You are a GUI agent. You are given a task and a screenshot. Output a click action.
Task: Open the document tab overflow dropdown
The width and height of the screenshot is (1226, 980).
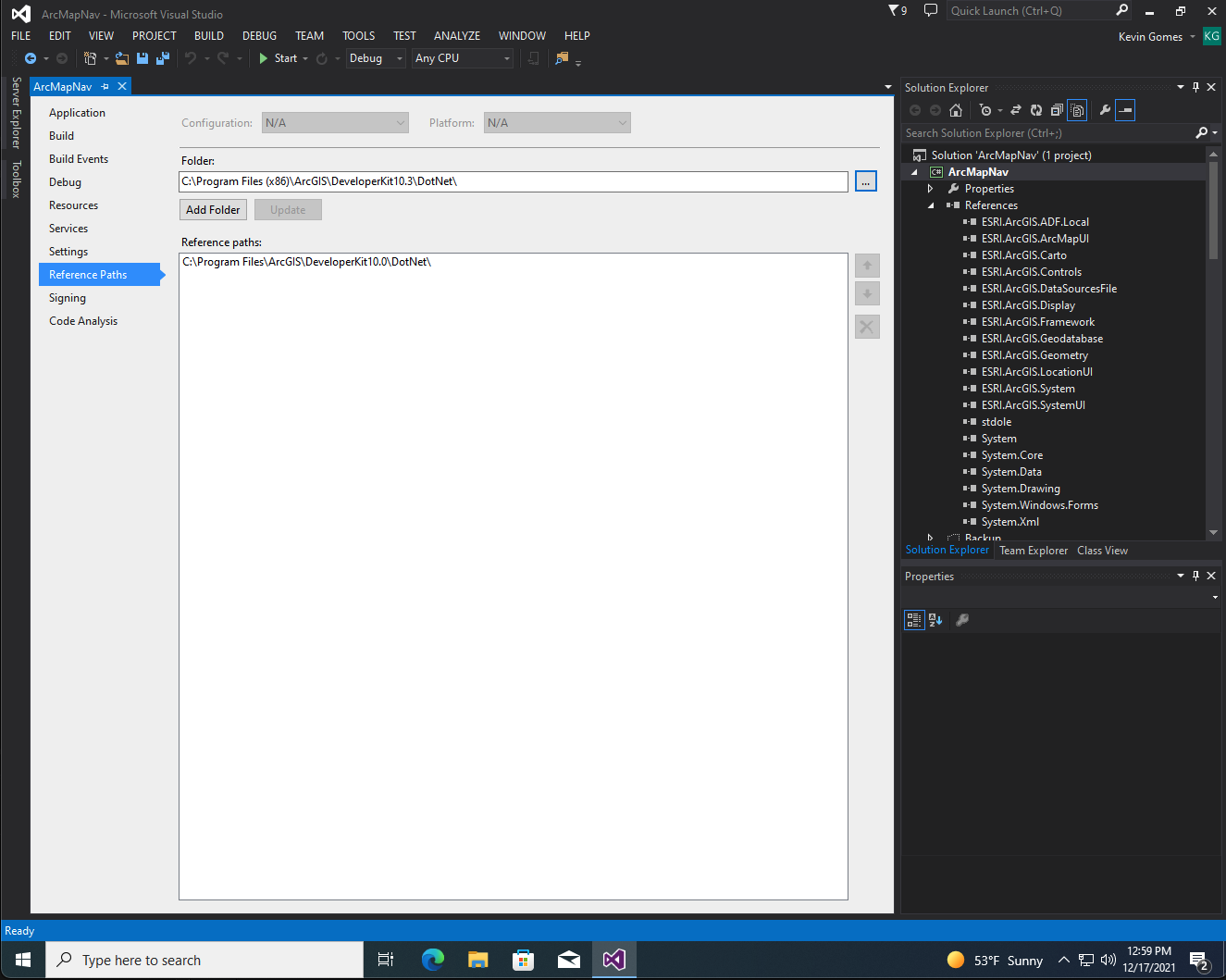(888, 87)
